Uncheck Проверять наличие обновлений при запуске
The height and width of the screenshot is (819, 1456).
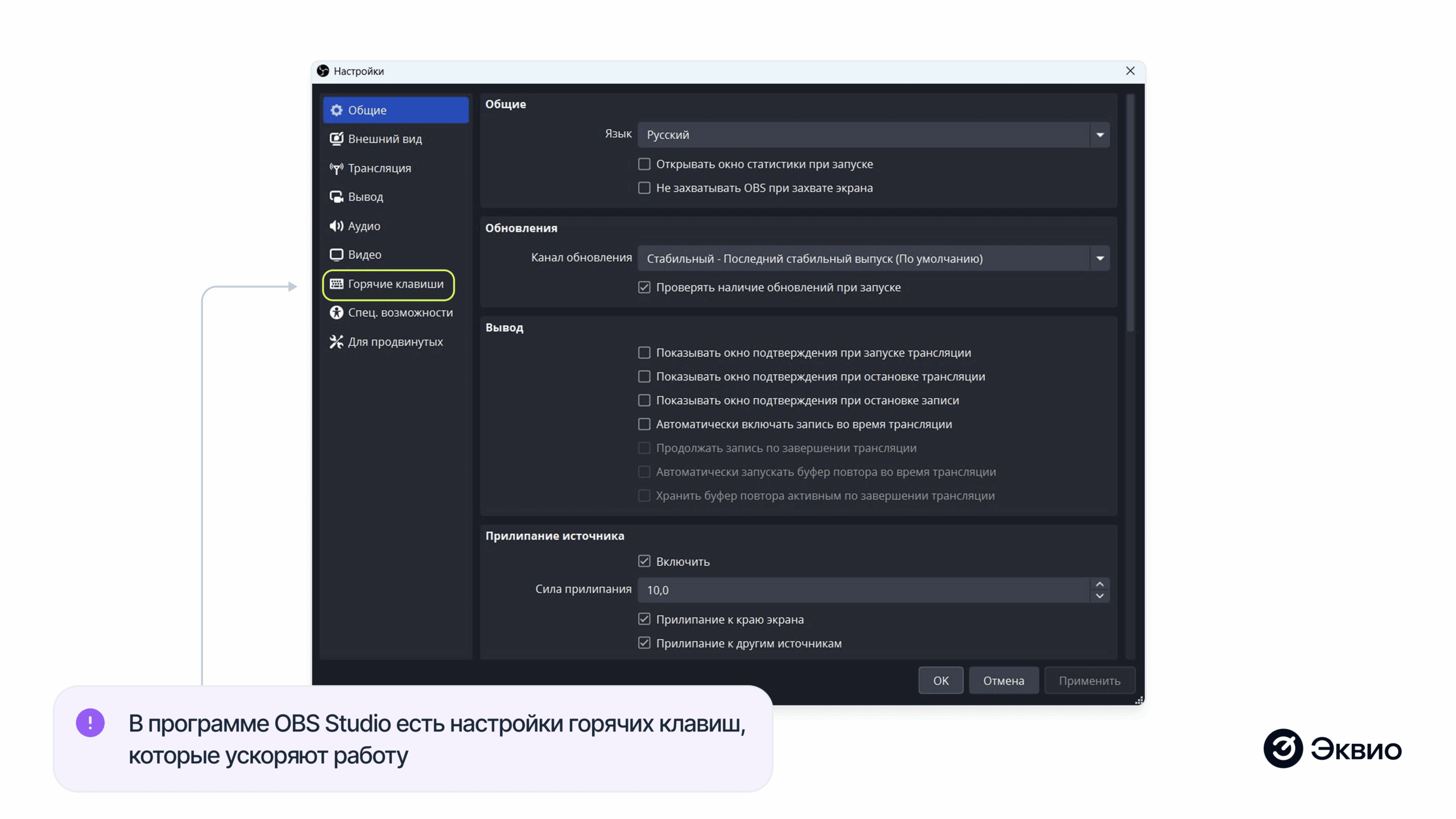[644, 287]
